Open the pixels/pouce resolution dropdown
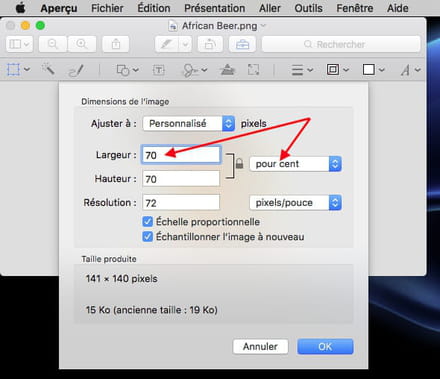This screenshot has width=440, height=379. [x=295, y=202]
